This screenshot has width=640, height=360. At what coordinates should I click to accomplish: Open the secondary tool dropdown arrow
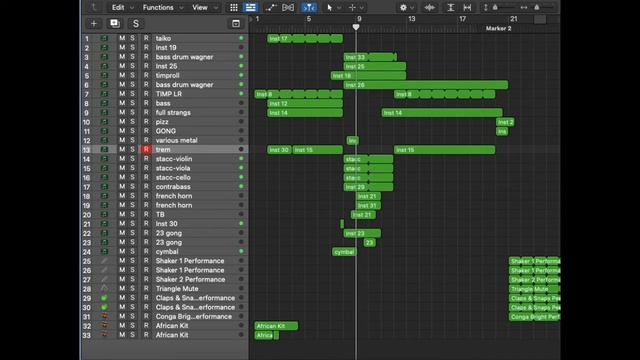(362, 8)
